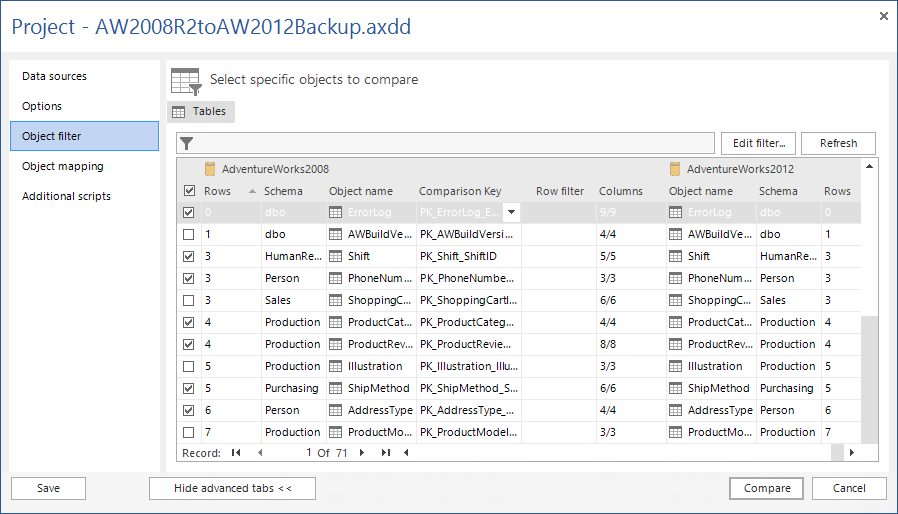Click the table icon beside target Illustration
The height and width of the screenshot is (514, 898).
[676, 366]
